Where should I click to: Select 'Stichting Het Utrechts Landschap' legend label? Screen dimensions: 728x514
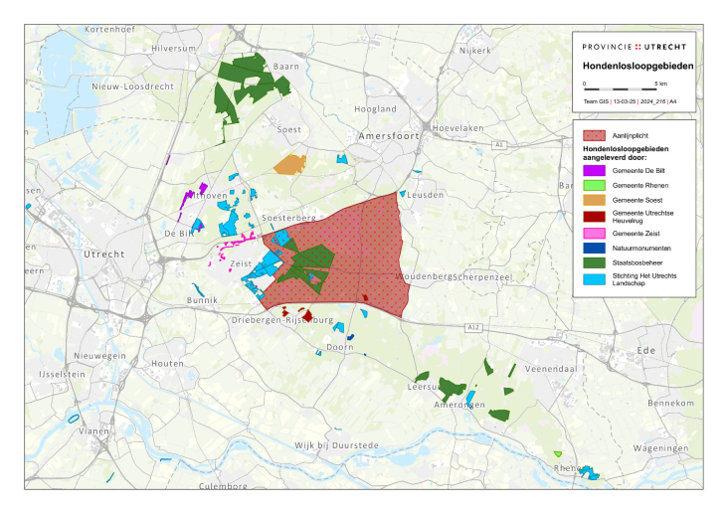[644, 279]
